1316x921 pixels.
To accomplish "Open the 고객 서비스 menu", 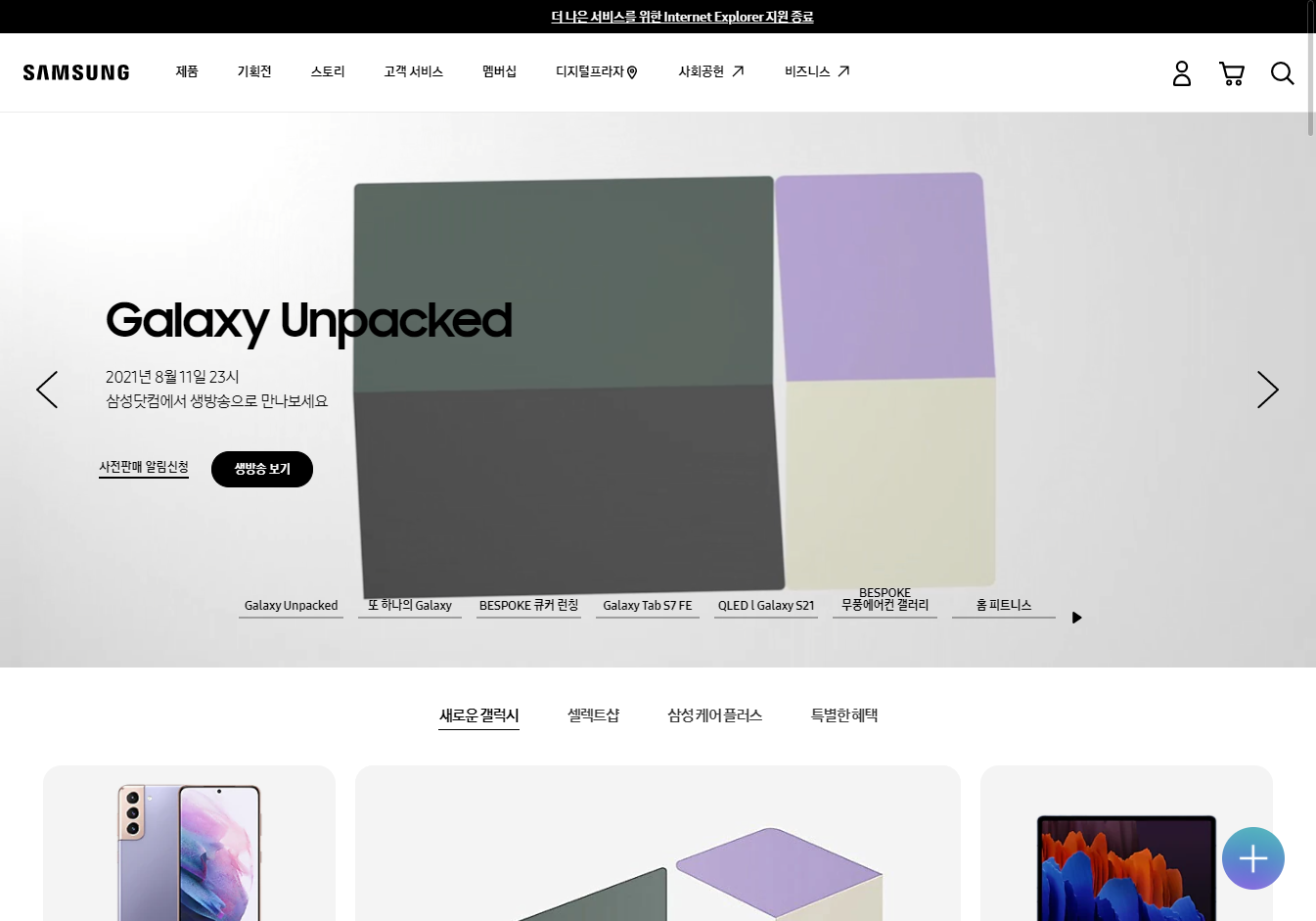I will [x=414, y=71].
